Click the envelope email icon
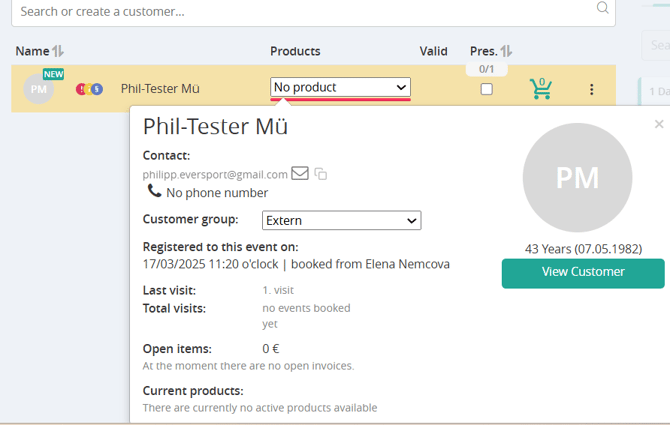 pyautogui.click(x=300, y=173)
